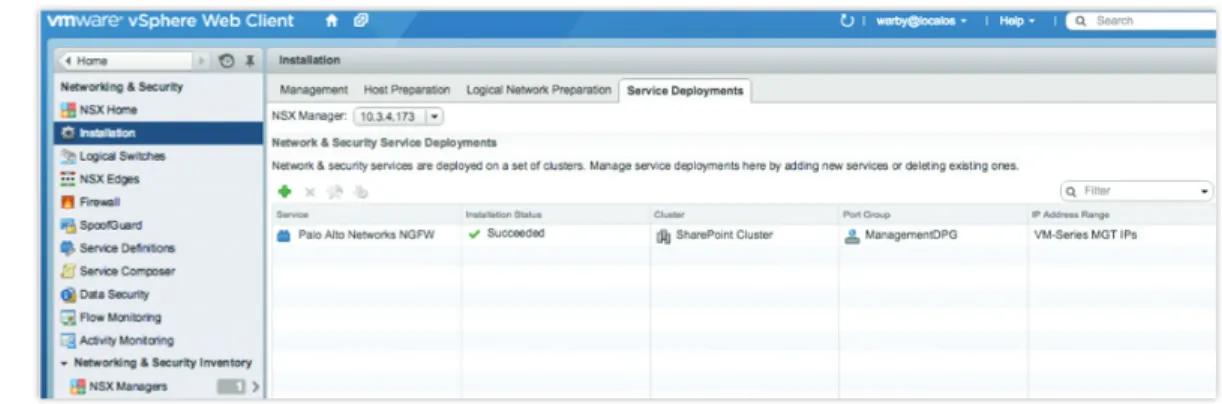Select the Succeeded status cell
Image resolution: width=1222 pixels, height=404 pixels.
555,236
